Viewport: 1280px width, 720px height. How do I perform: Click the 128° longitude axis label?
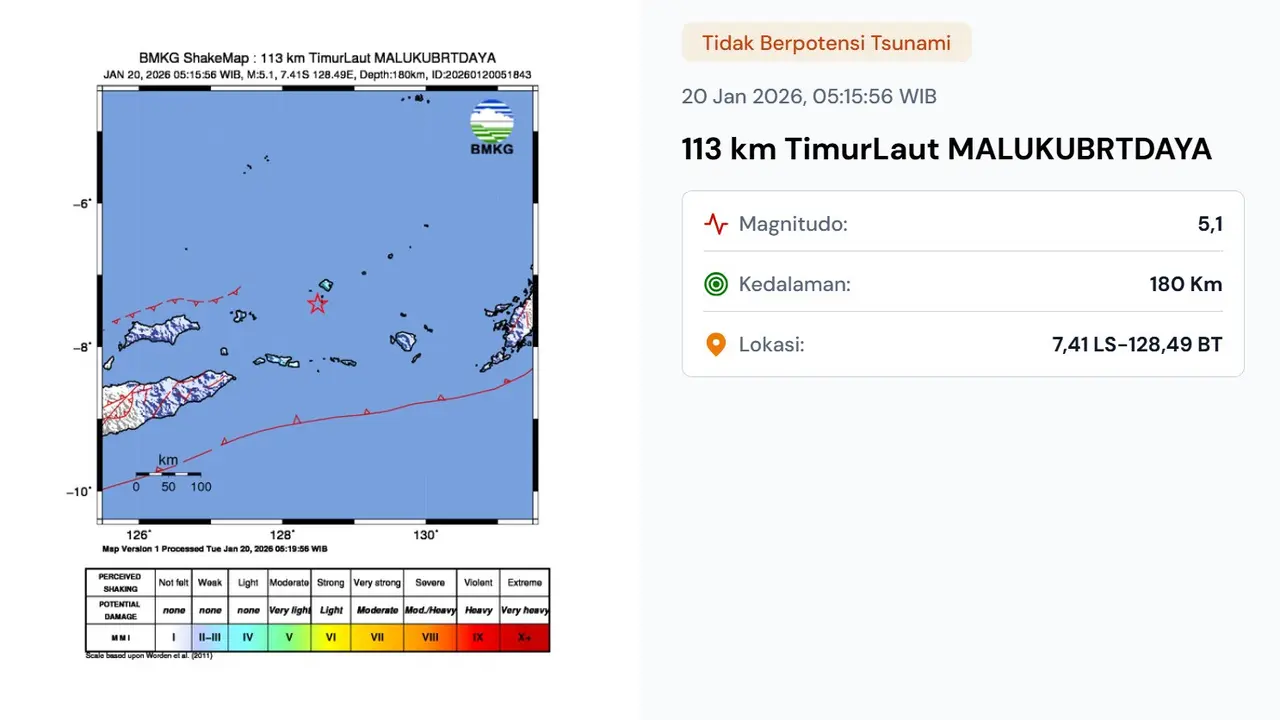click(283, 535)
